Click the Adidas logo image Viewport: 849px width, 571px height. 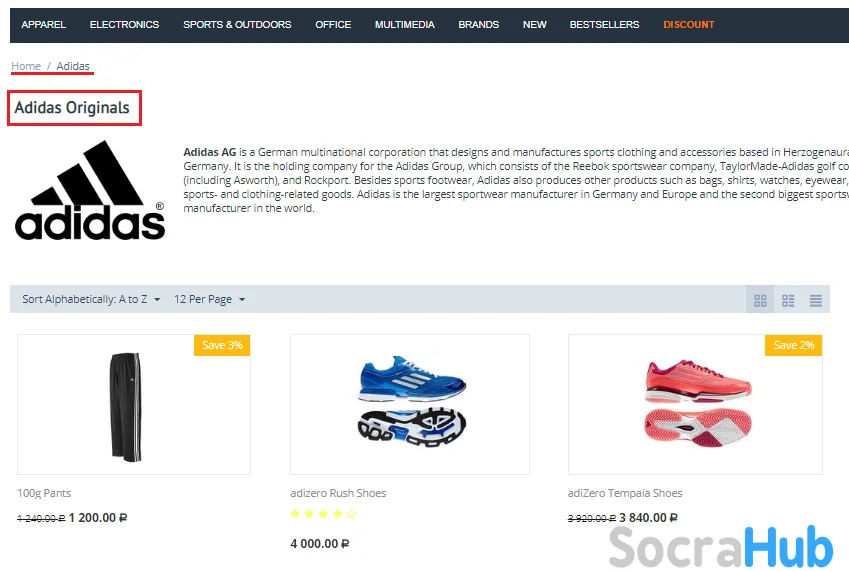[90, 191]
